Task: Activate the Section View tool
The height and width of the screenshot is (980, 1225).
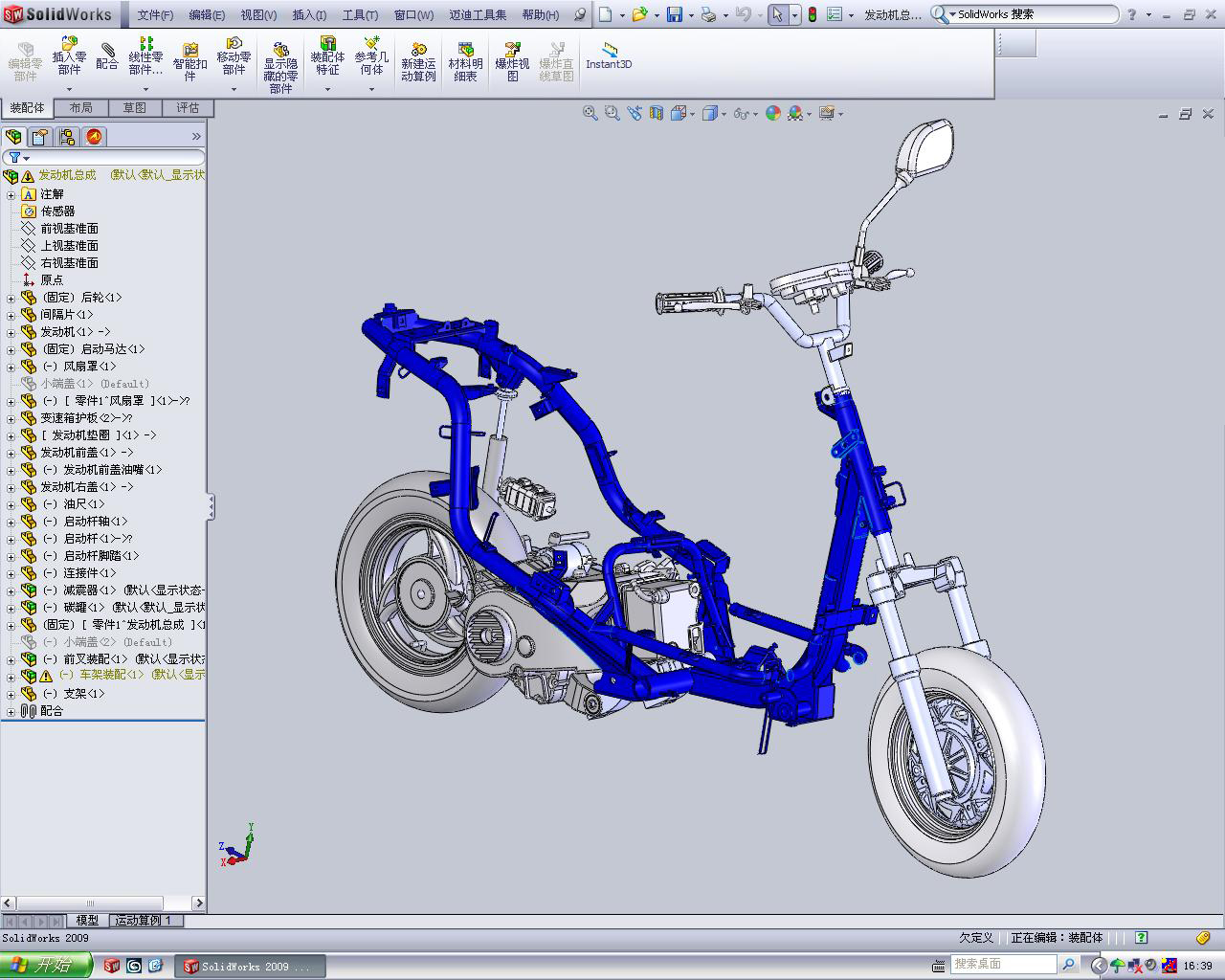Action: pyautogui.click(x=656, y=113)
